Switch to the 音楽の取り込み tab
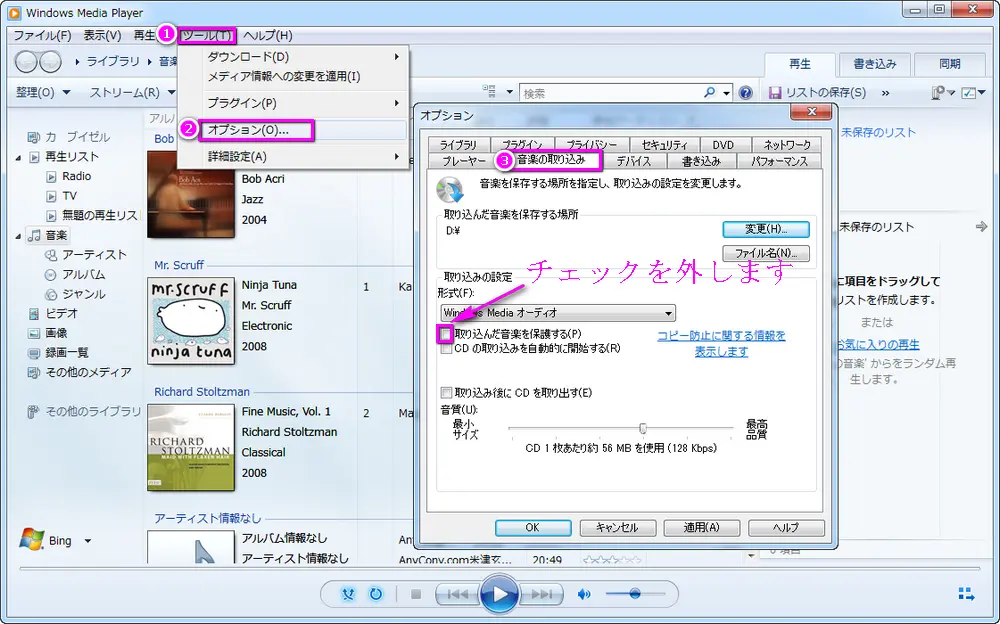Viewport: 1000px width, 624px height. 551,160
